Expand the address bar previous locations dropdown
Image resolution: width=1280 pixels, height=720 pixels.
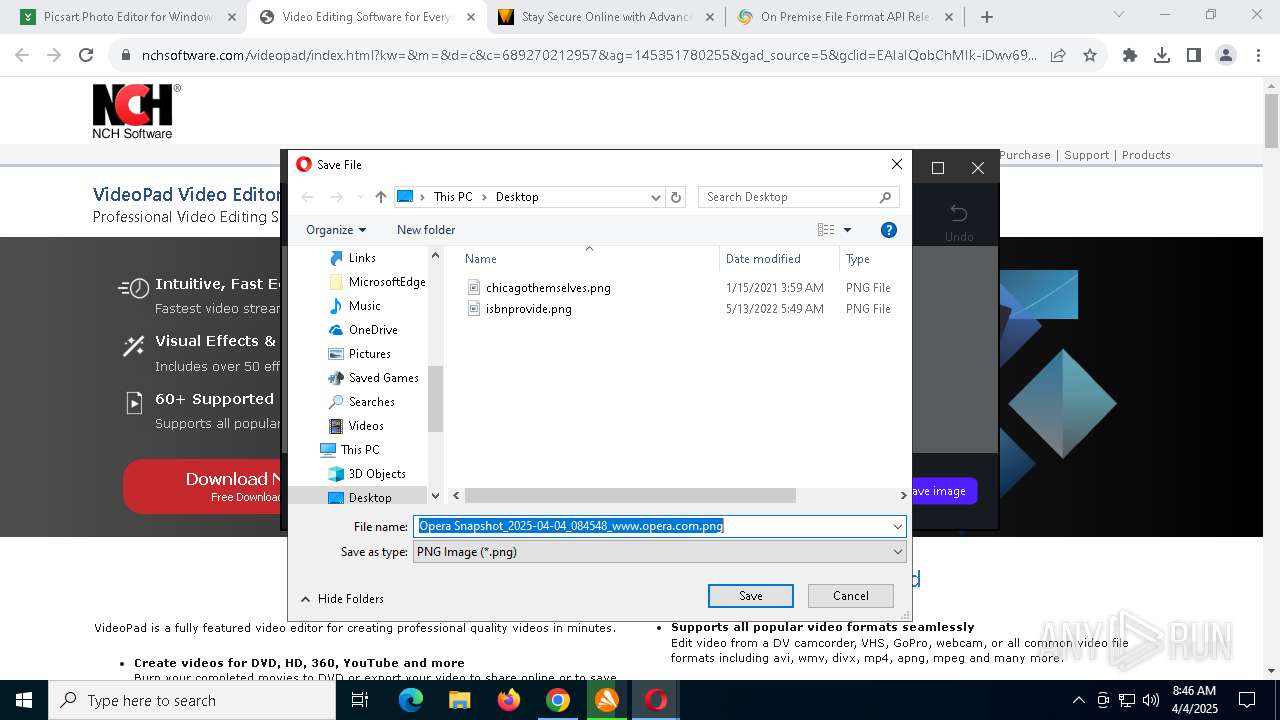tap(656, 197)
